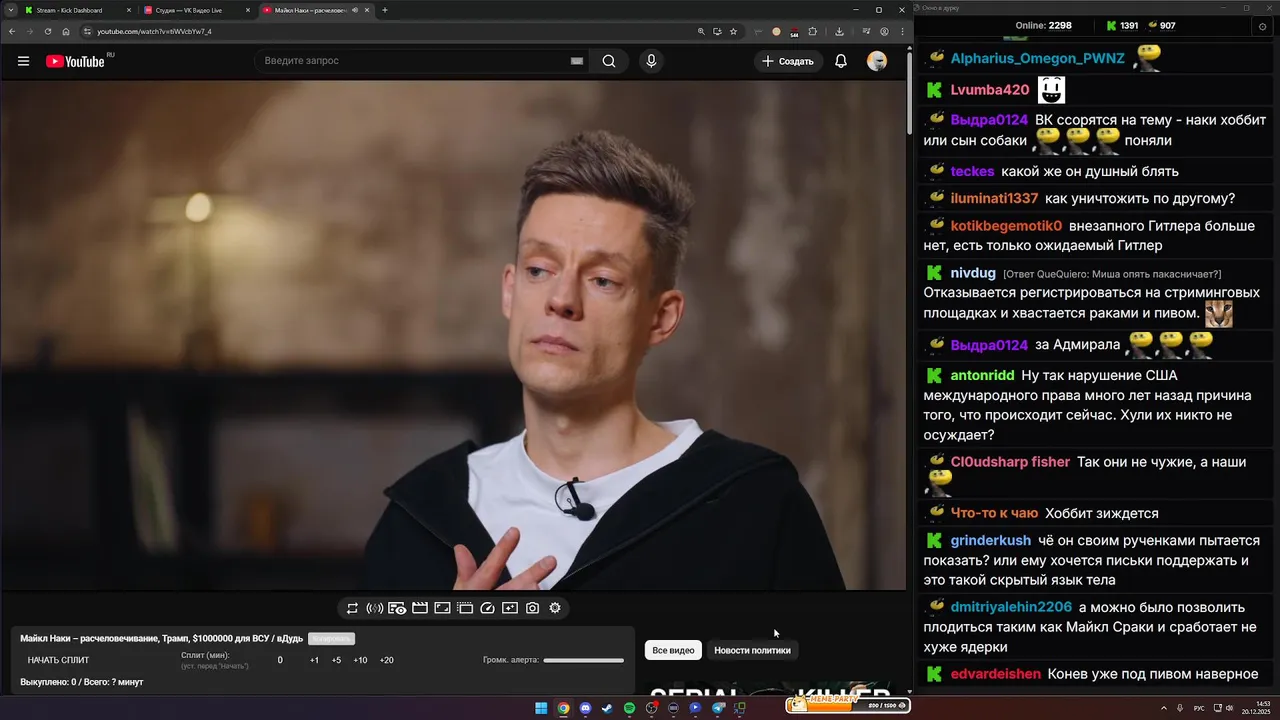
Task: Open Spotify from the taskbar
Action: (629, 708)
